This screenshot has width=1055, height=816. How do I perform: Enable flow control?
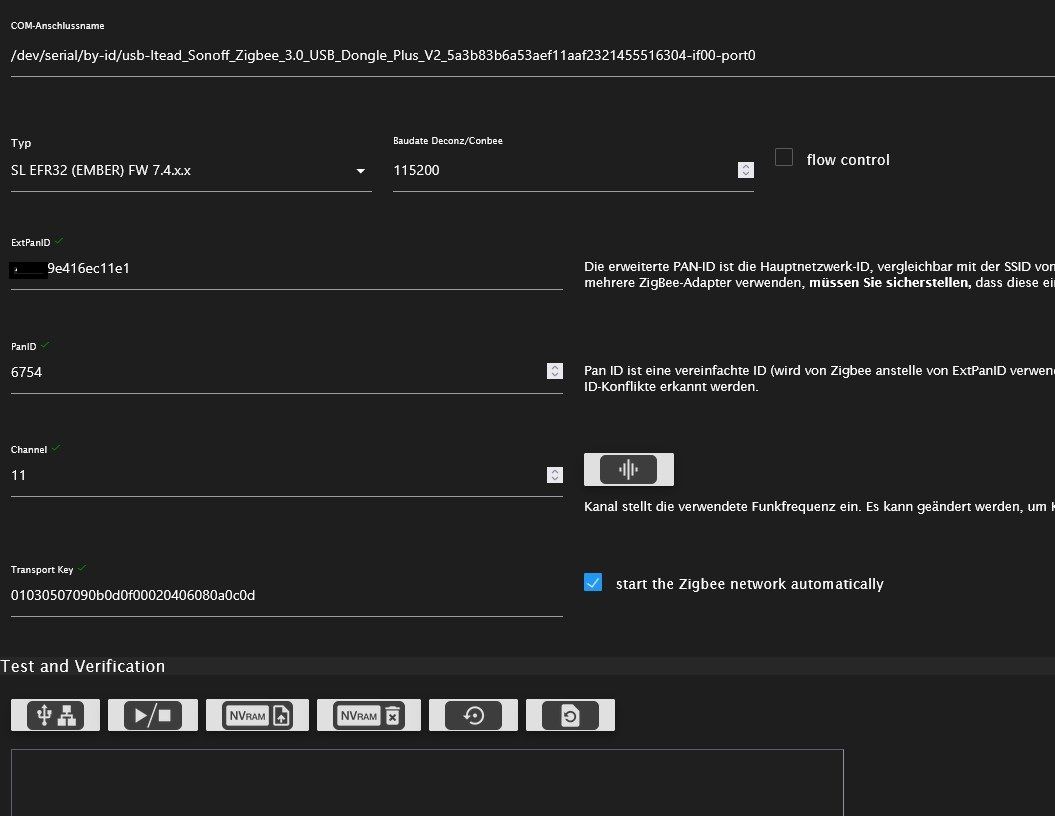click(x=784, y=157)
